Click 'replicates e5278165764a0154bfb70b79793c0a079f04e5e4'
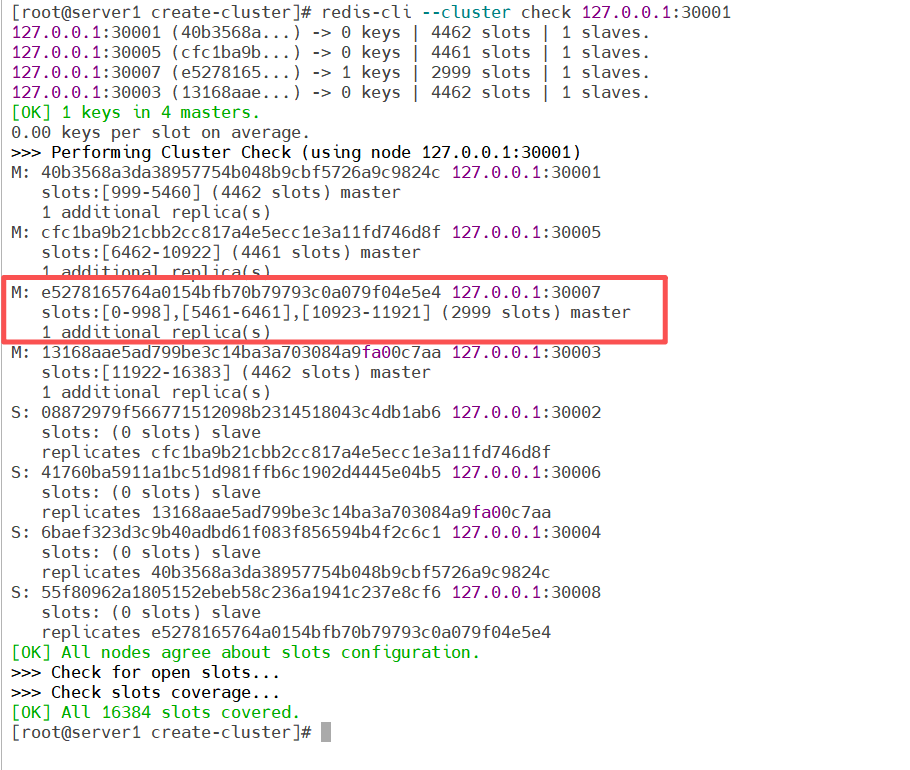The width and height of the screenshot is (910, 770). [x=296, y=632]
